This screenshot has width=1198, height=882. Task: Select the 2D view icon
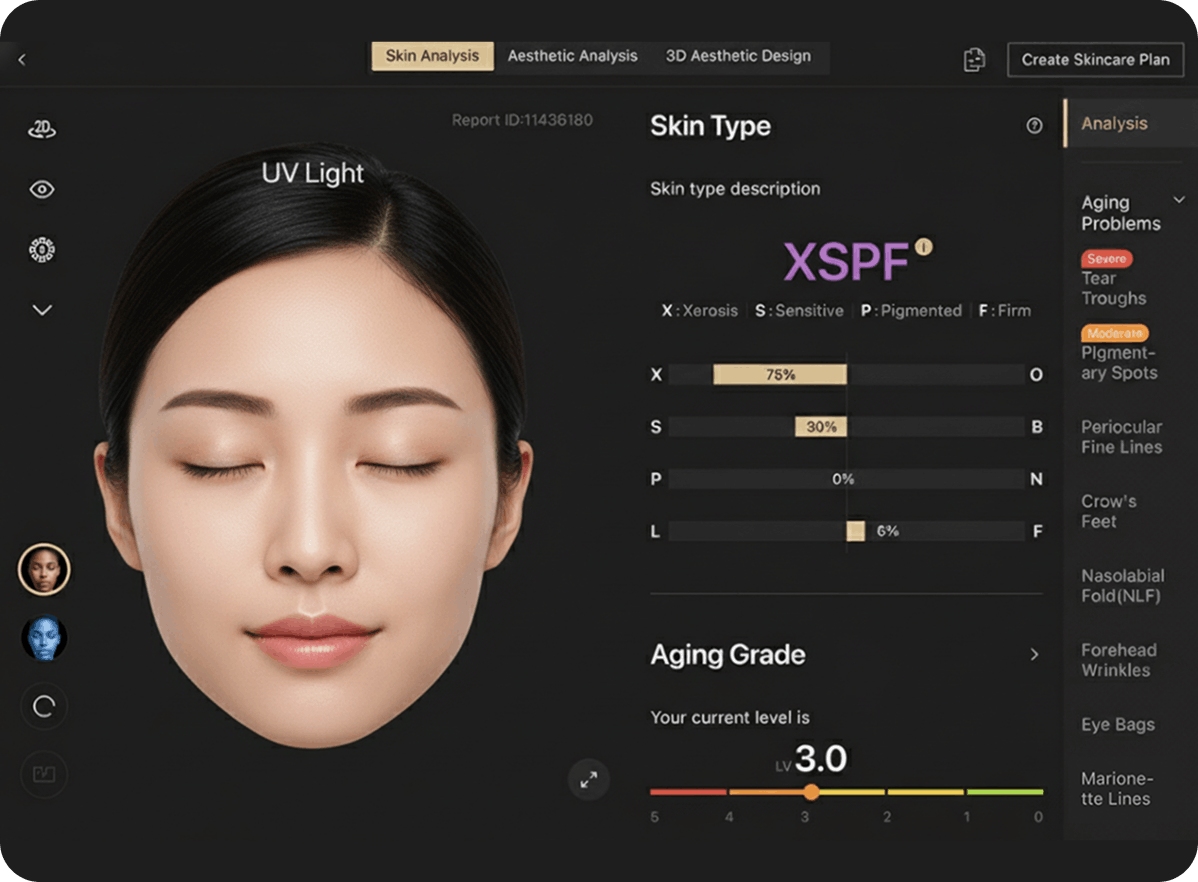coord(42,129)
